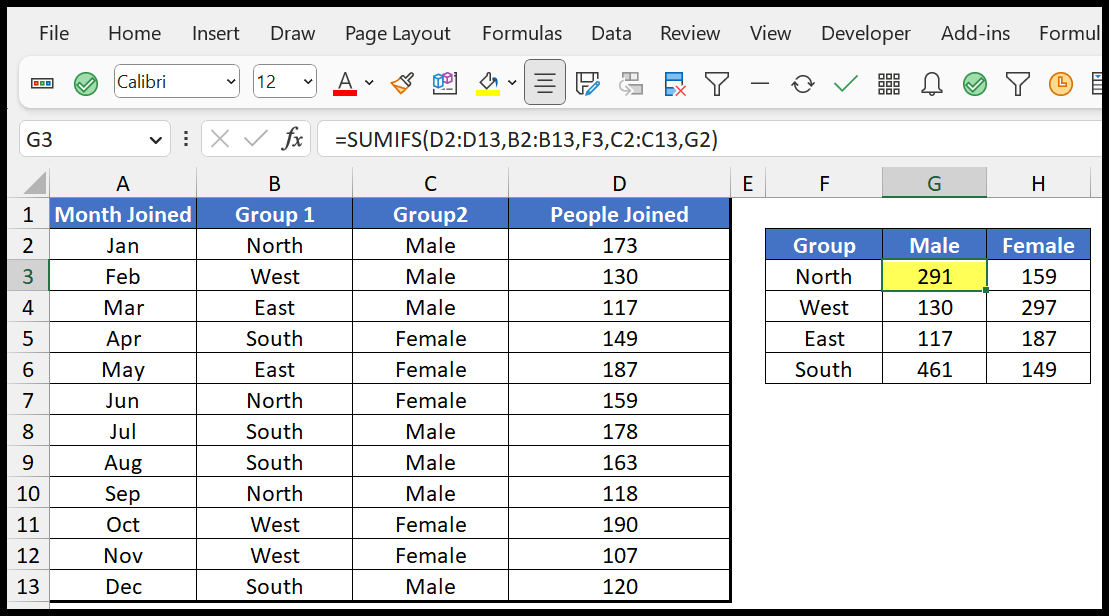Click the Female header in column H
Viewport: 1109px width, 616px height.
pyautogui.click(x=1038, y=245)
